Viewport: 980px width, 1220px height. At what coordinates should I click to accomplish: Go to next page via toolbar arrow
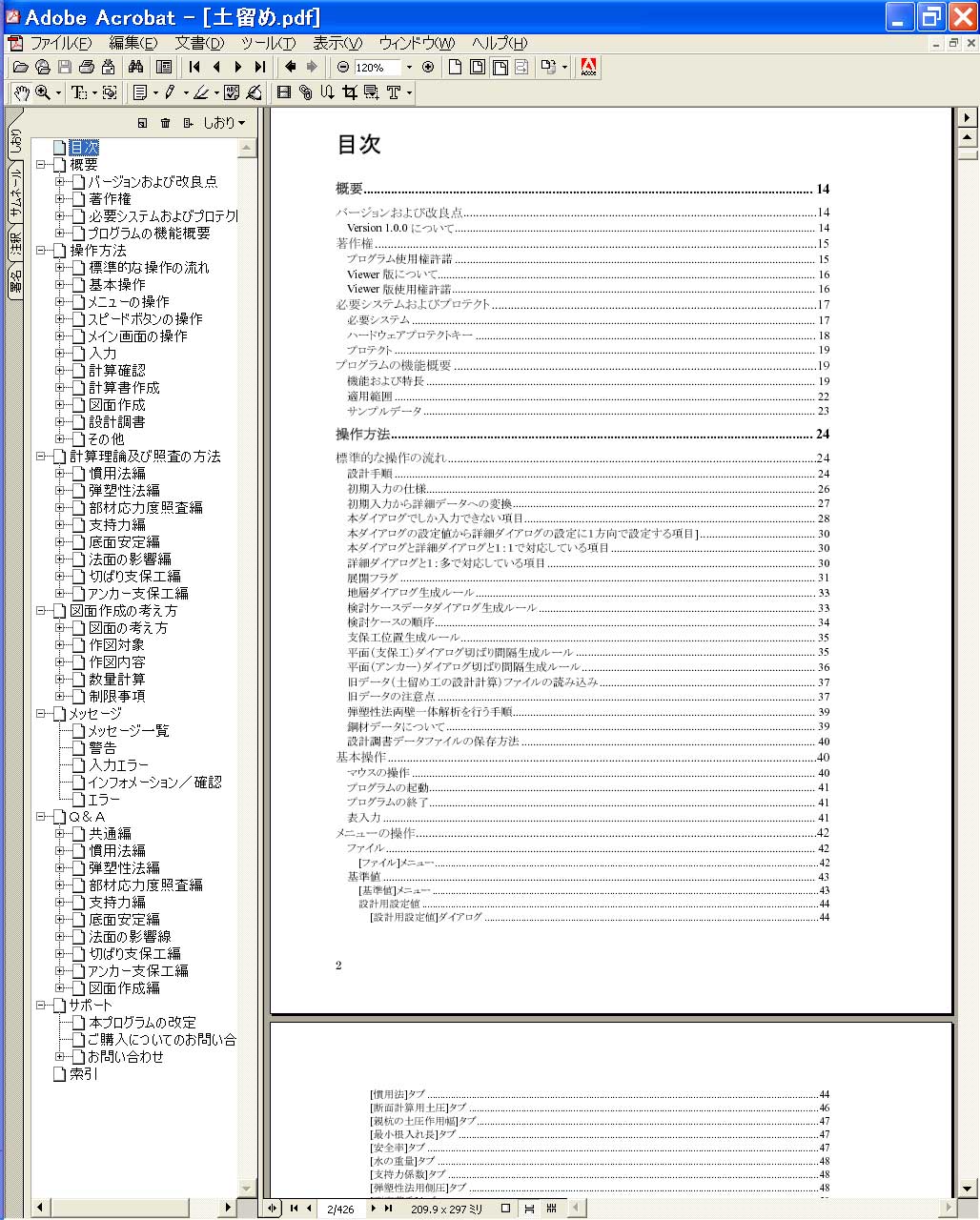pos(238,67)
